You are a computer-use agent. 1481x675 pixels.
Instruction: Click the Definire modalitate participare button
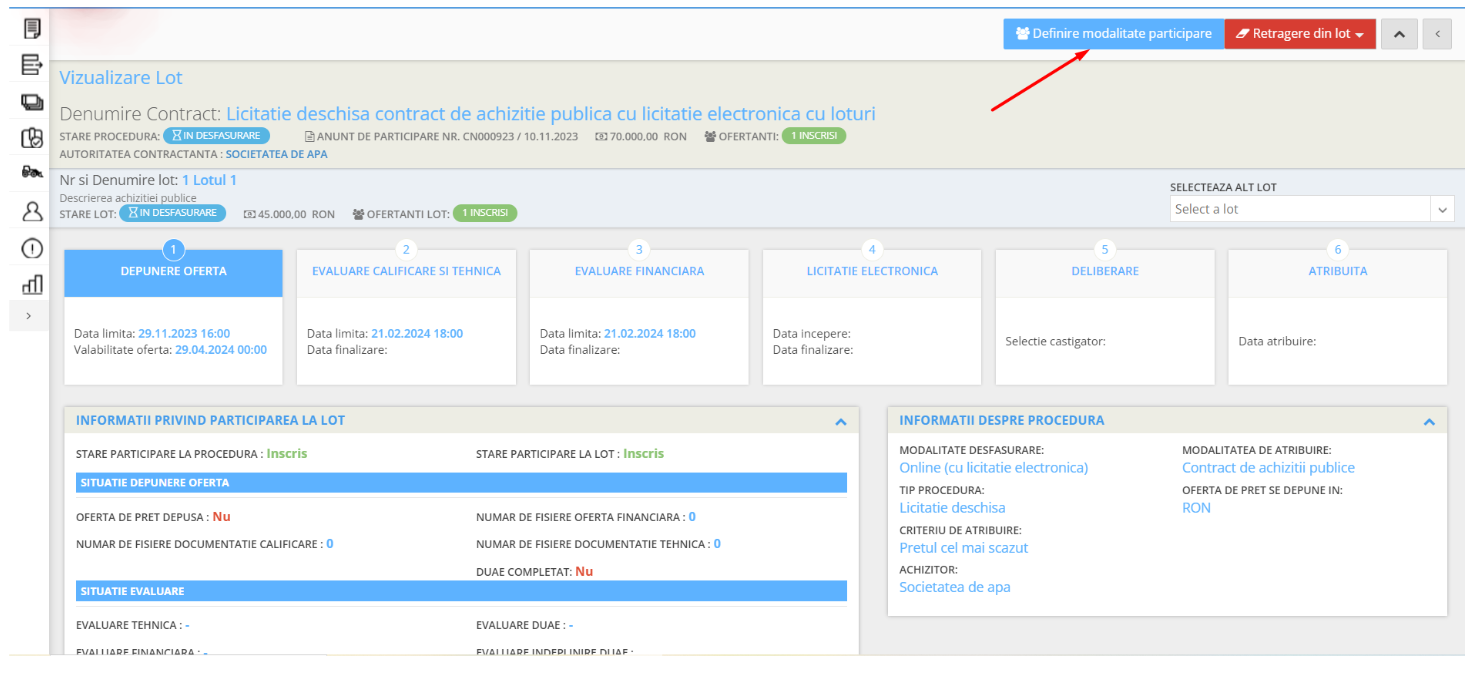tap(1113, 33)
